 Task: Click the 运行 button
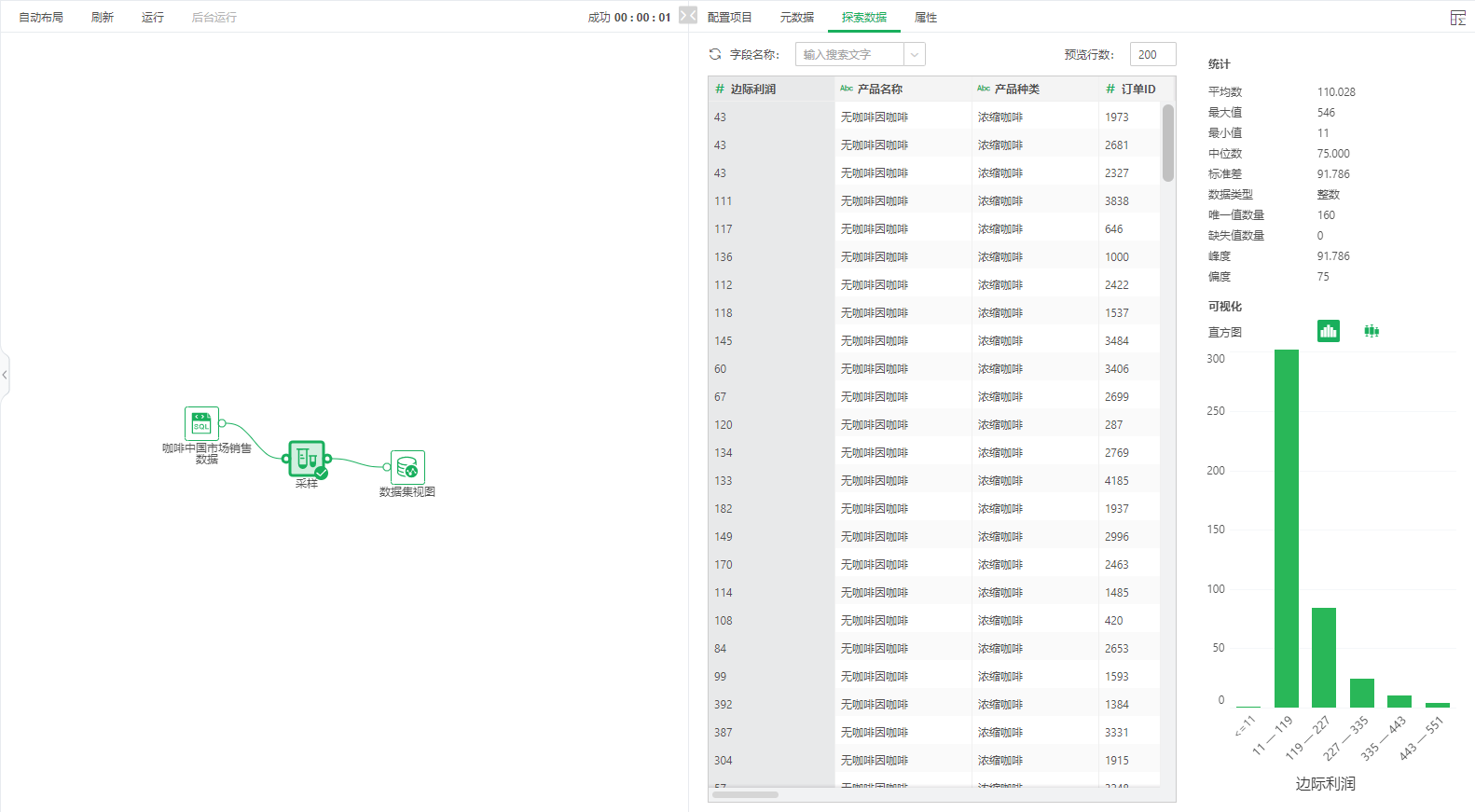point(152,18)
